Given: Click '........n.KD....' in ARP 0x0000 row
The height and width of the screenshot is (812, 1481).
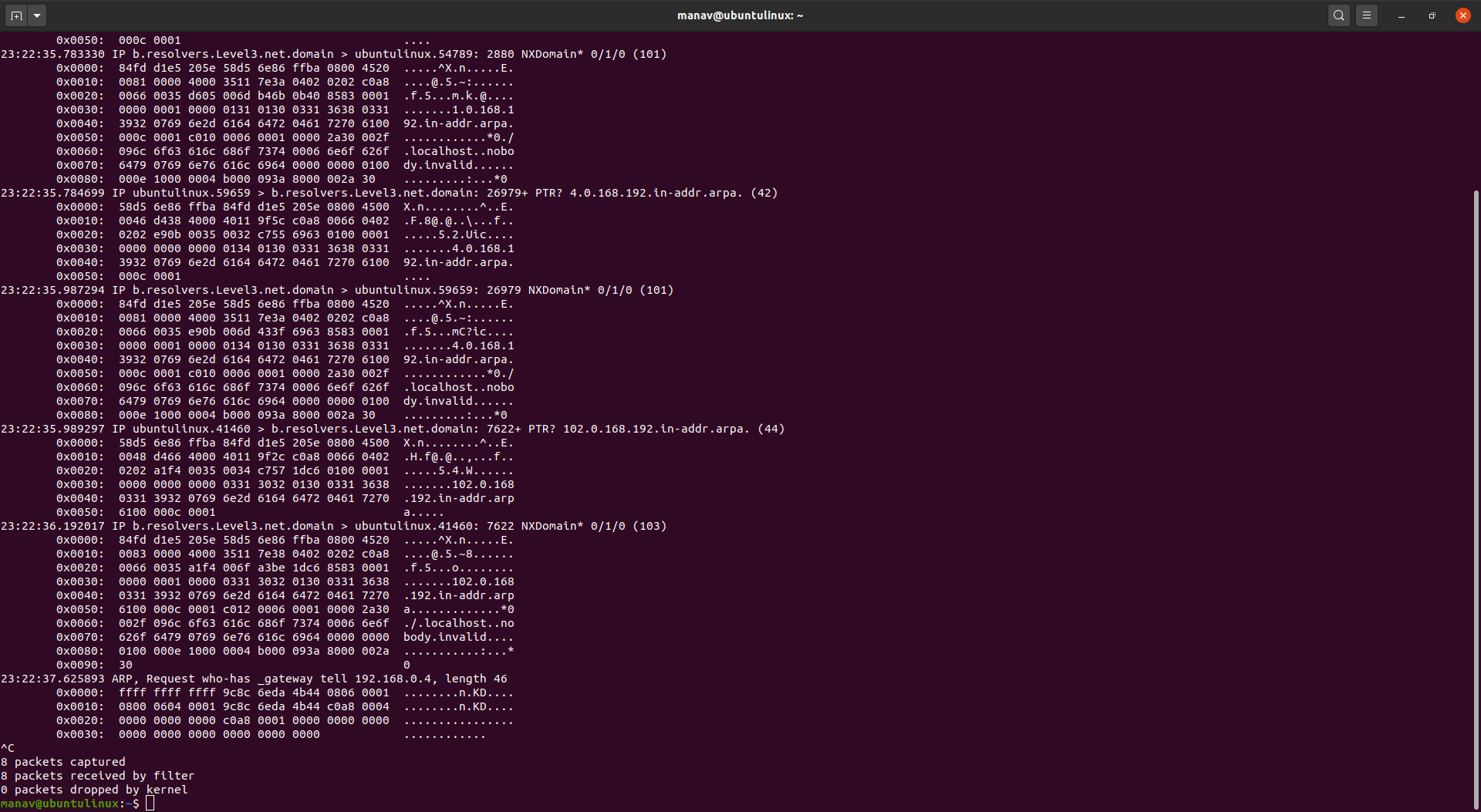Looking at the screenshot, I should 458,692.
